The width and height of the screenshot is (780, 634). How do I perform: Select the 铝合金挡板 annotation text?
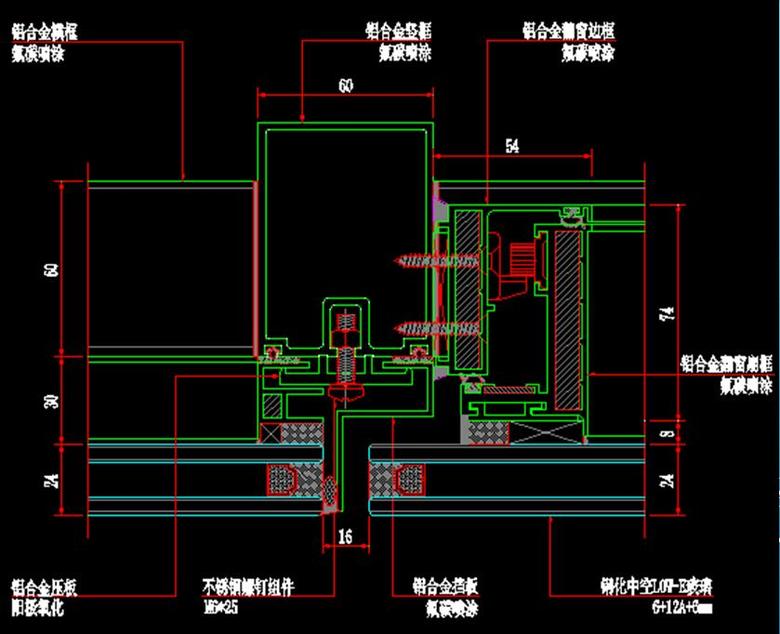point(443,587)
